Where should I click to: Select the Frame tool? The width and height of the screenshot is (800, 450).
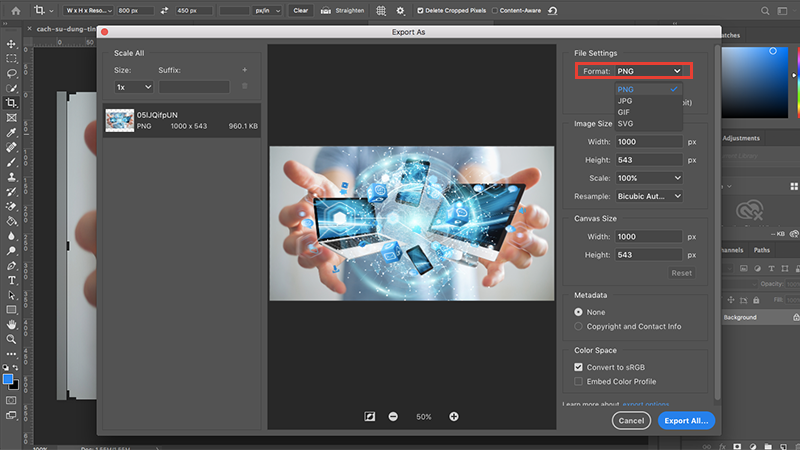(x=11, y=118)
